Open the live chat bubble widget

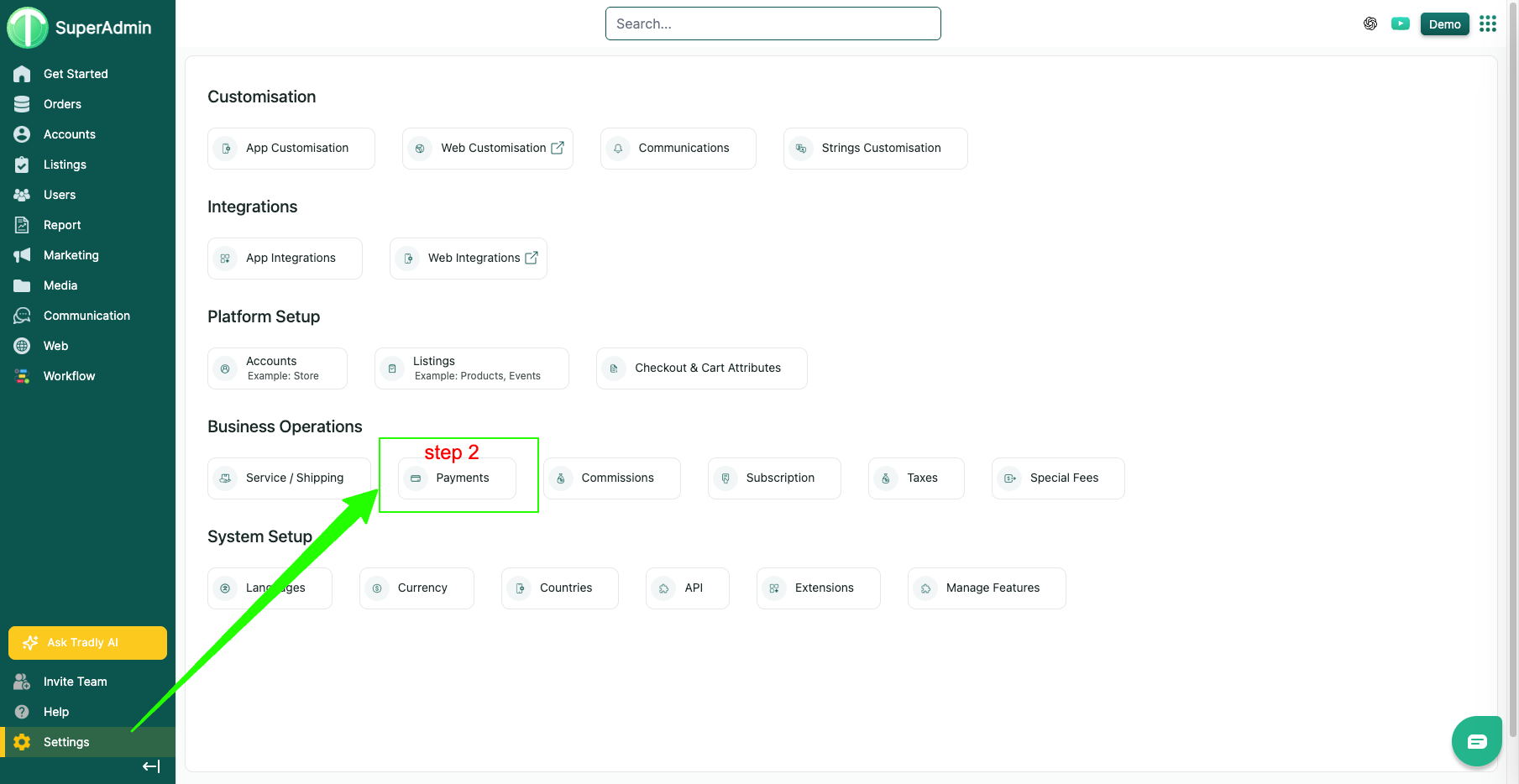(1476, 741)
